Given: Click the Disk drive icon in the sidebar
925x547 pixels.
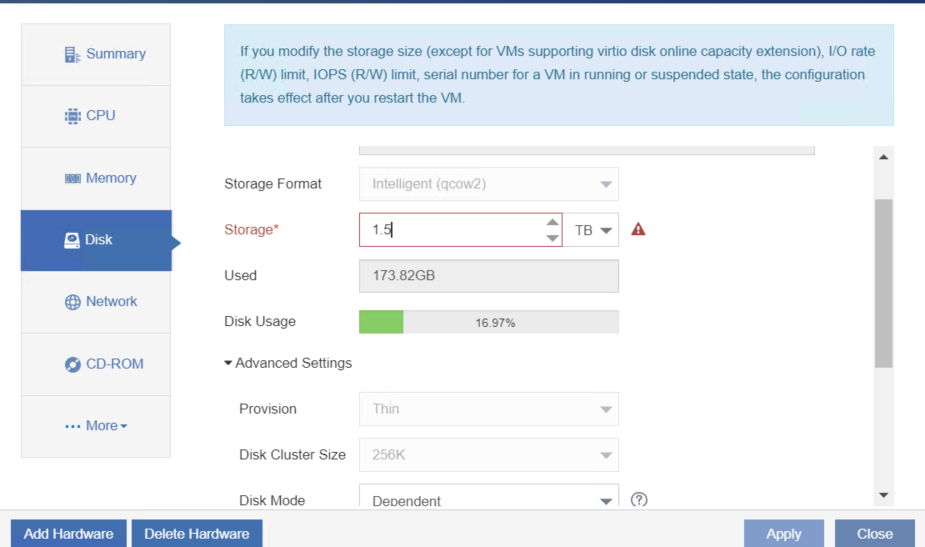Looking at the screenshot, I should [71, 240].
